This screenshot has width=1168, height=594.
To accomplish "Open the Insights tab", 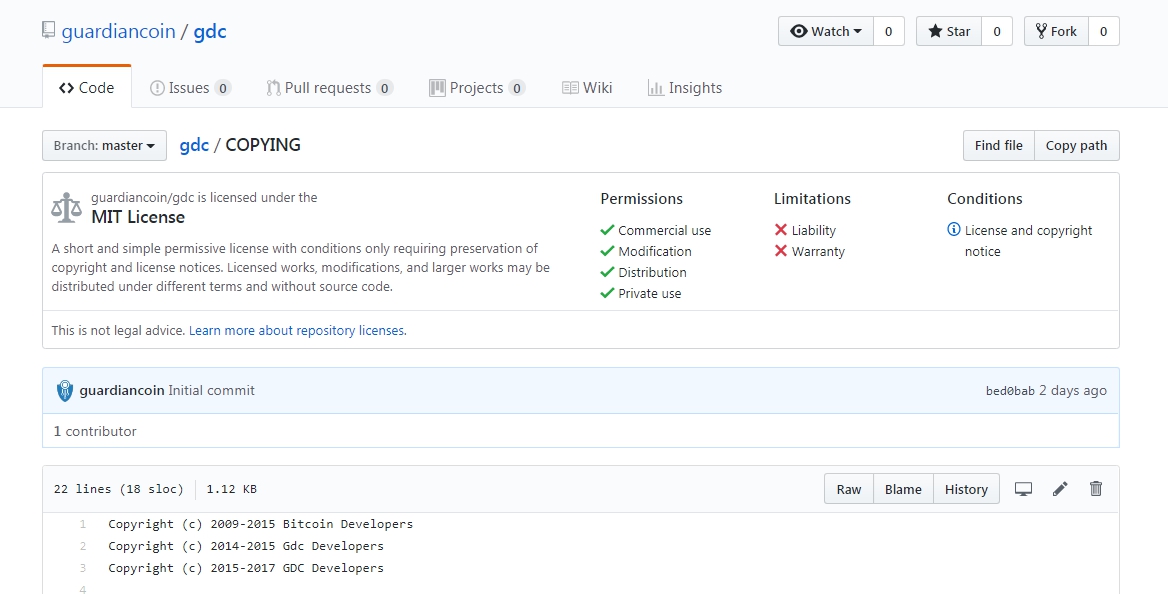I will (685, 88).
